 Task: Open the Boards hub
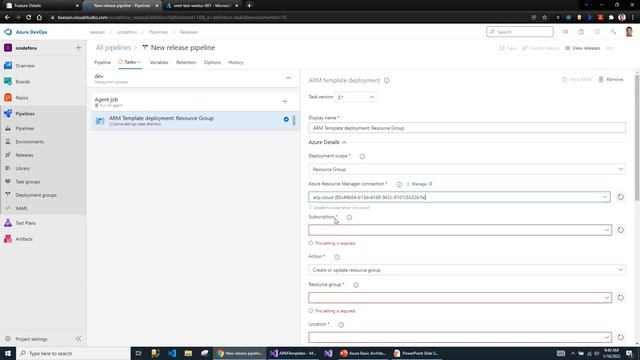pos(22,82)
